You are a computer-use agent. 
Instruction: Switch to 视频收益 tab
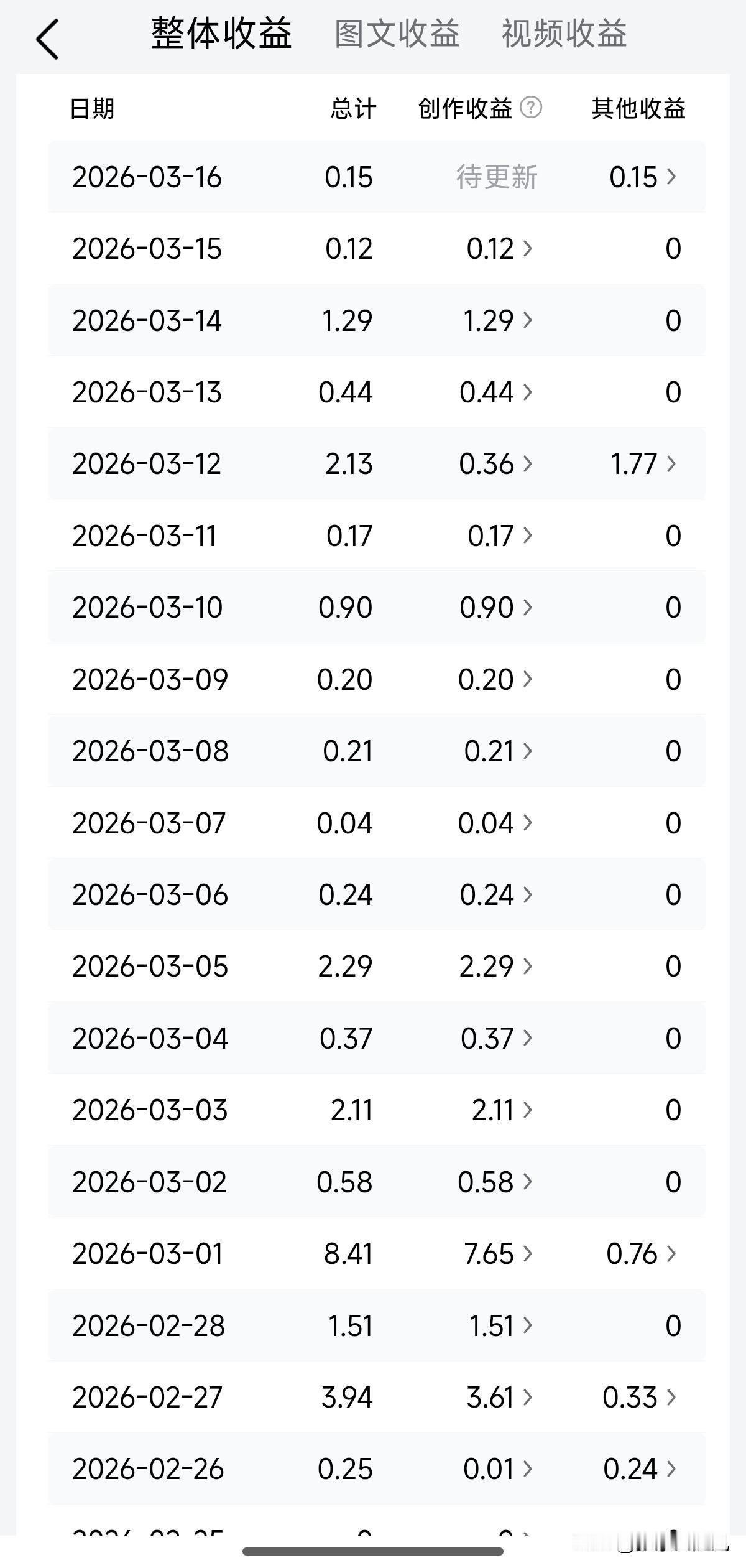tap(564, 34)
